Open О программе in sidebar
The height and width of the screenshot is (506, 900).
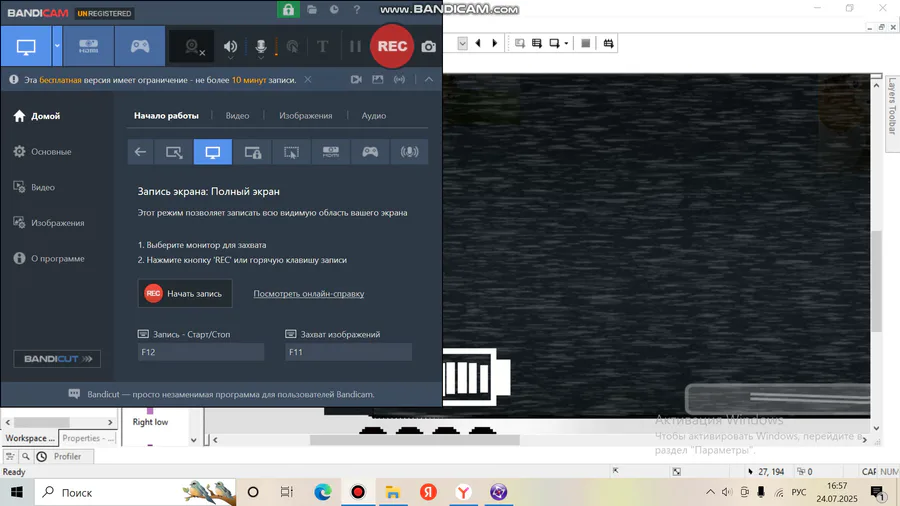49,258
